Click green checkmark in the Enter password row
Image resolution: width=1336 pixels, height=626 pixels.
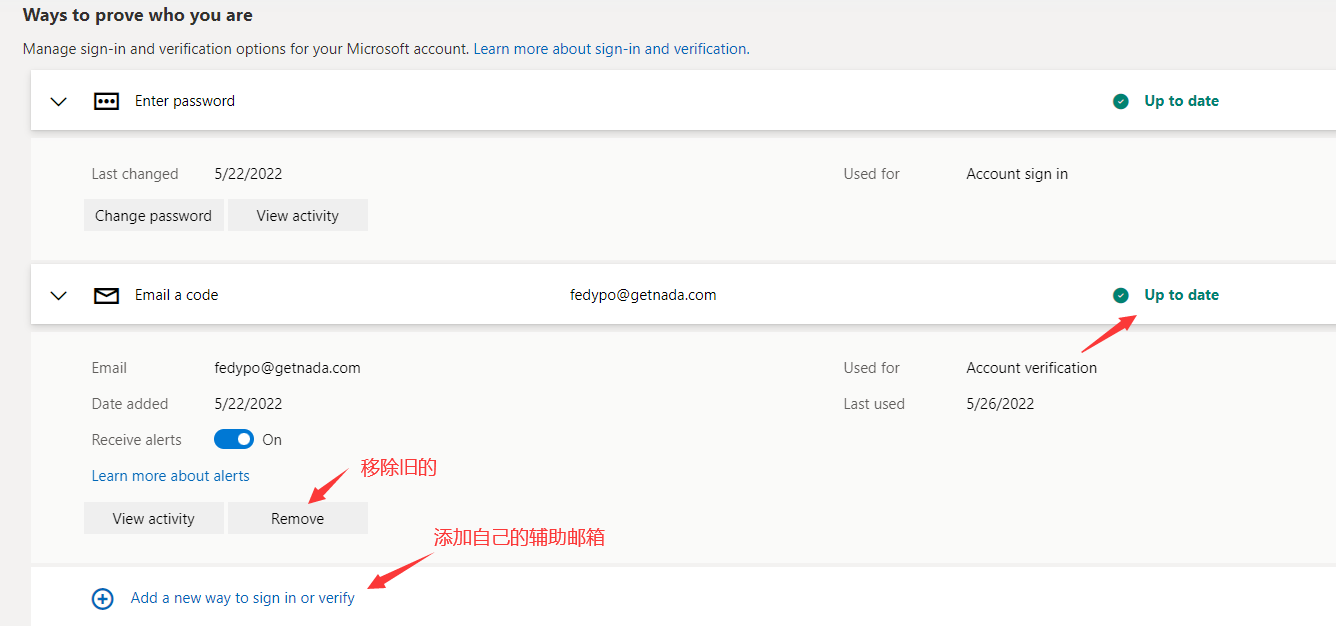click(1121, 101)
